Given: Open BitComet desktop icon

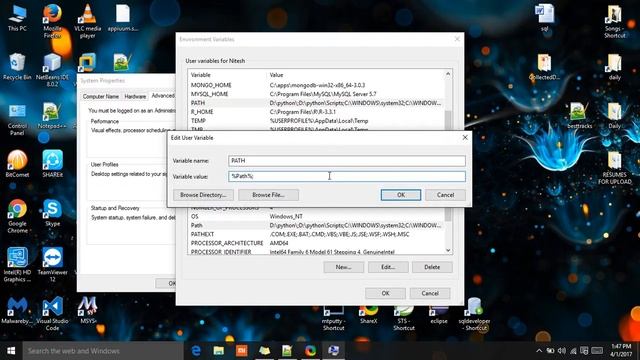Looking at the screenshot, I should point(17,164).
